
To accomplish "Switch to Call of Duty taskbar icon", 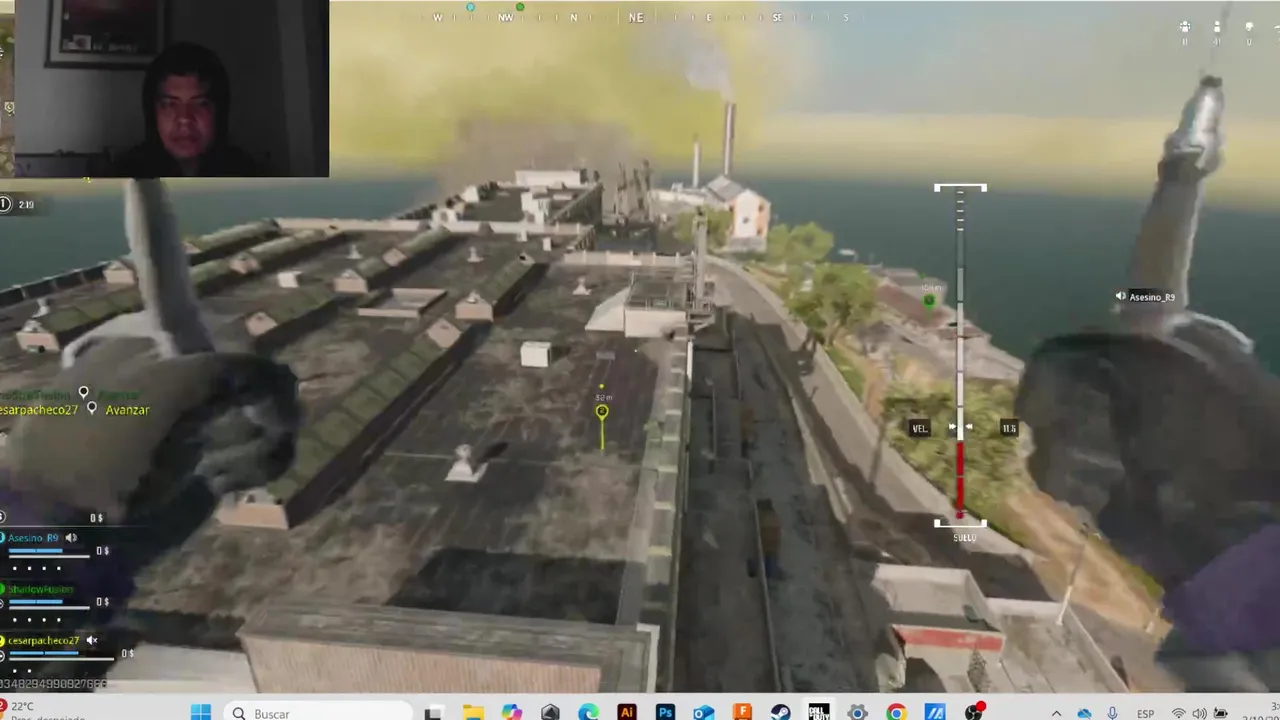I will click(x=819, y=712).
